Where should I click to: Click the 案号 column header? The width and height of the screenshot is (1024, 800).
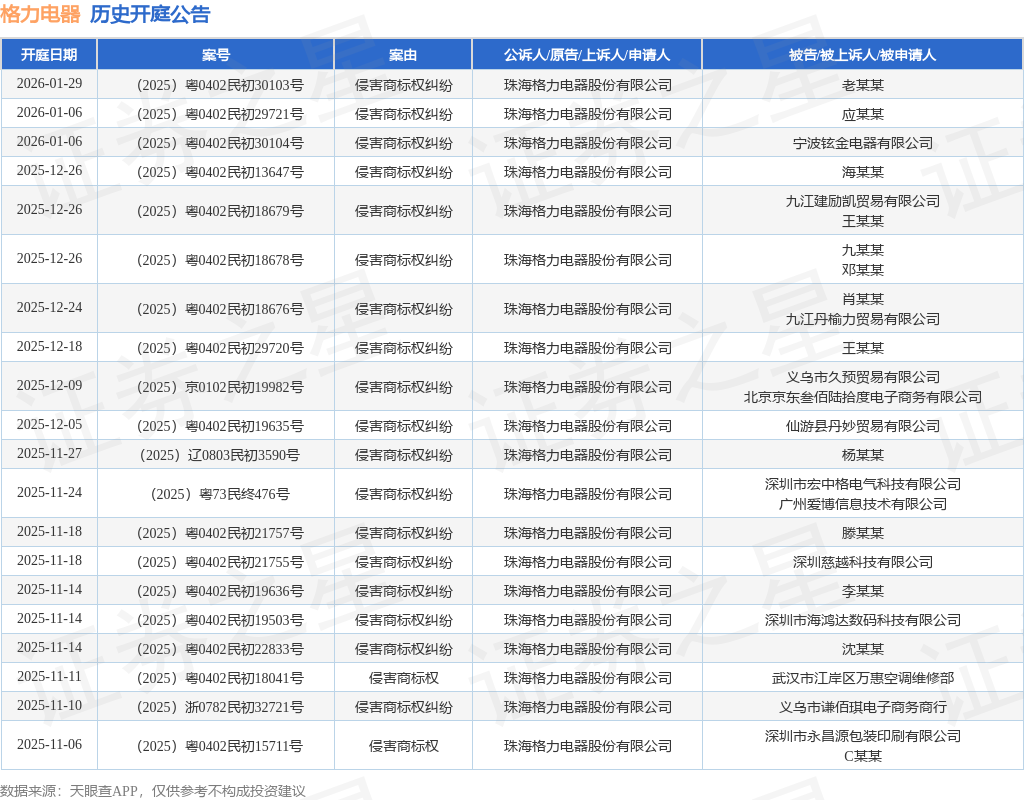click(x=216, y=55)
